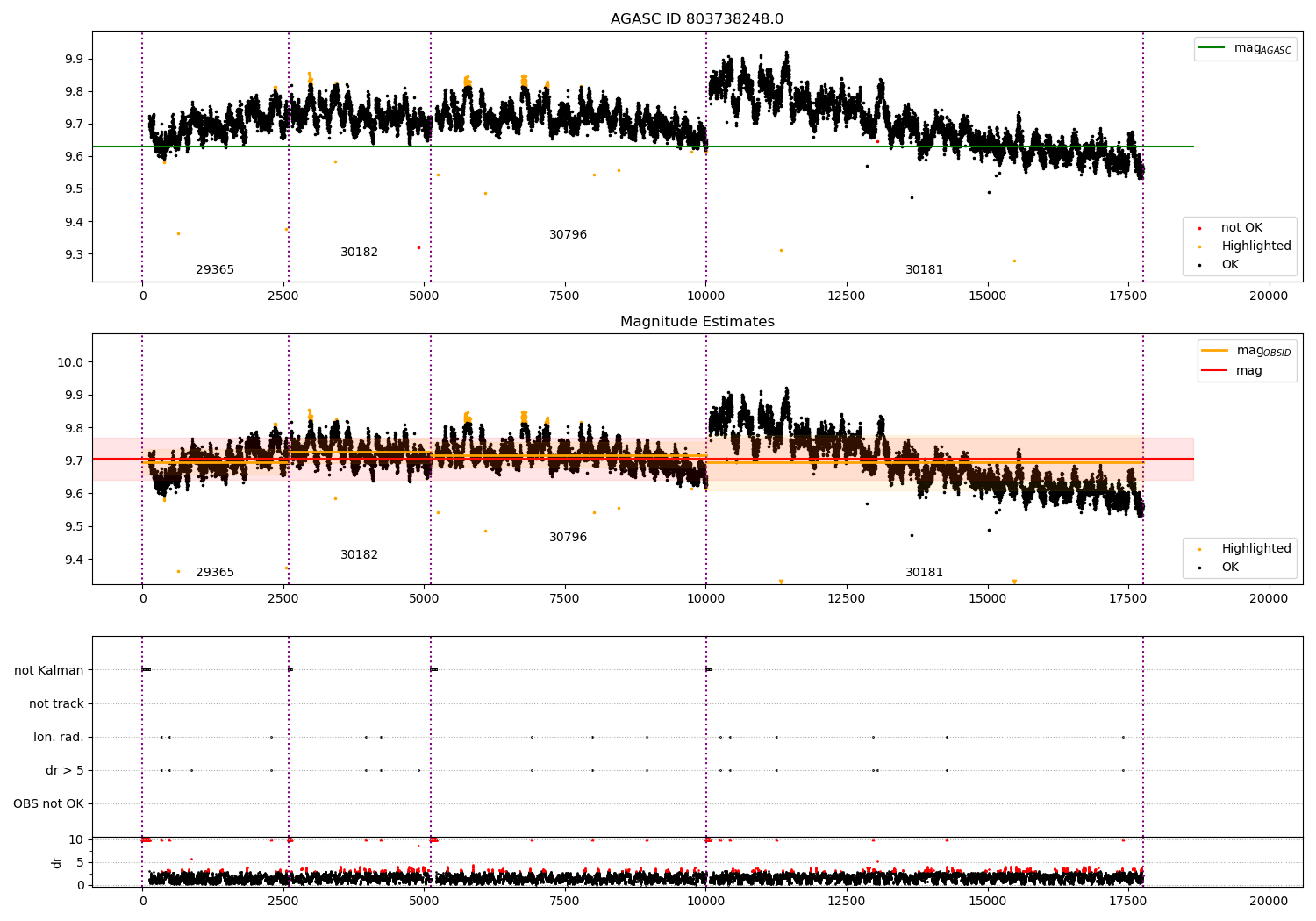Click the 5 tick on the dr axis
The image size is (1316, 921).
coord(80,862)
